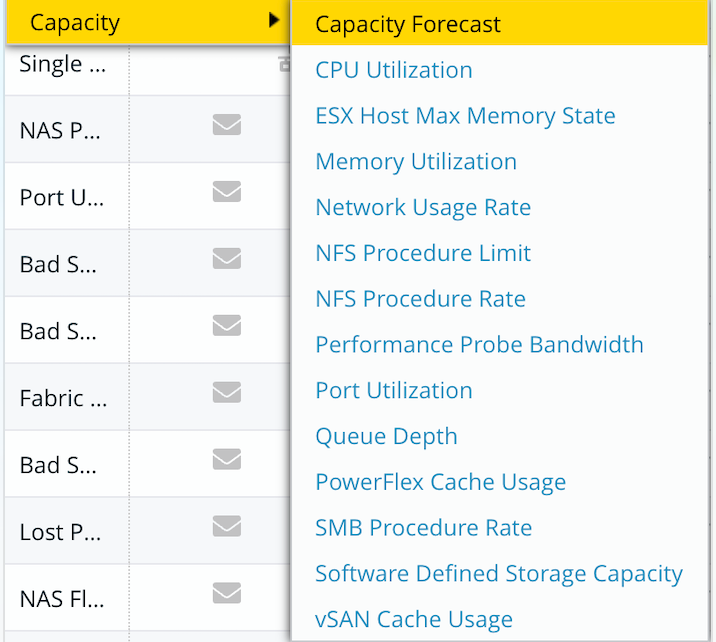Click the envelope icon in the Lost P... row

point(227,526)
